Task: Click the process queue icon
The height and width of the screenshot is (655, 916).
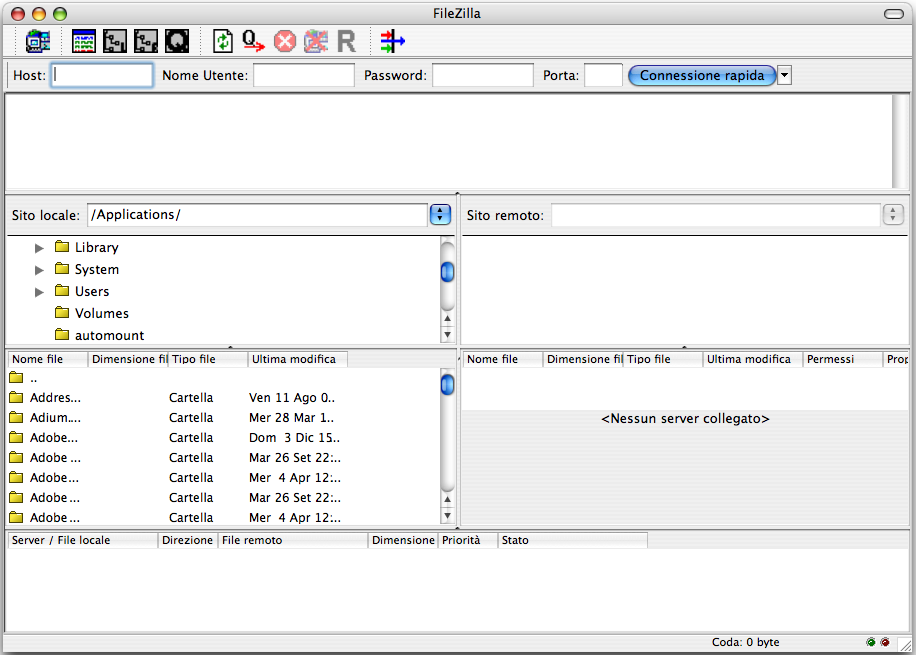Action: (x=254, y=41)
